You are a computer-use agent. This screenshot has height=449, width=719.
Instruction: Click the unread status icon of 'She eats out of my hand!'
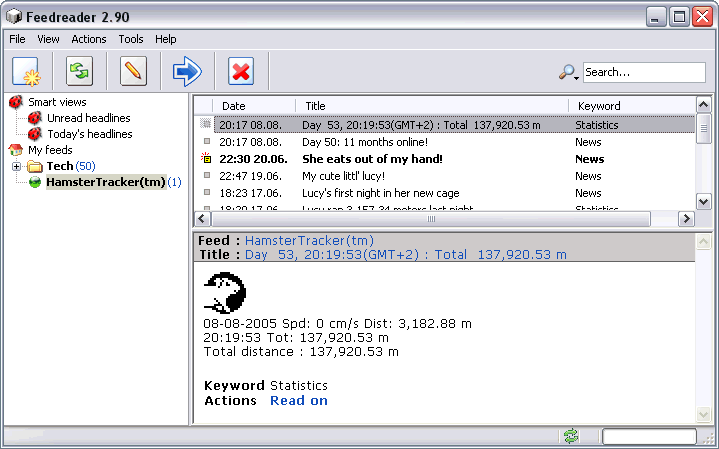[x=206, y=158]
